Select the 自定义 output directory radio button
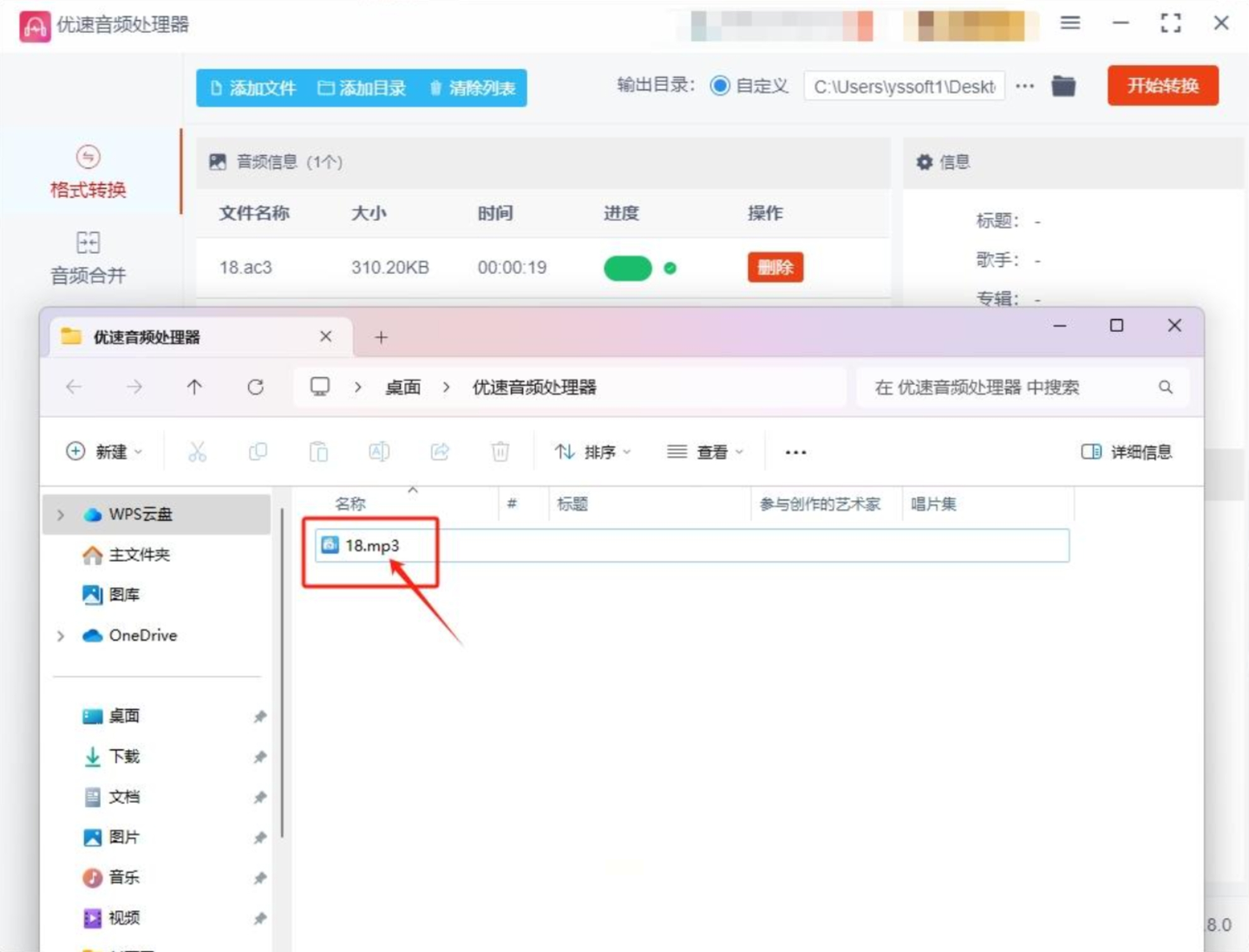Image resolution: width=1249 pixels, height=952 pixels. pyautogui.click(x=720, y=86)
